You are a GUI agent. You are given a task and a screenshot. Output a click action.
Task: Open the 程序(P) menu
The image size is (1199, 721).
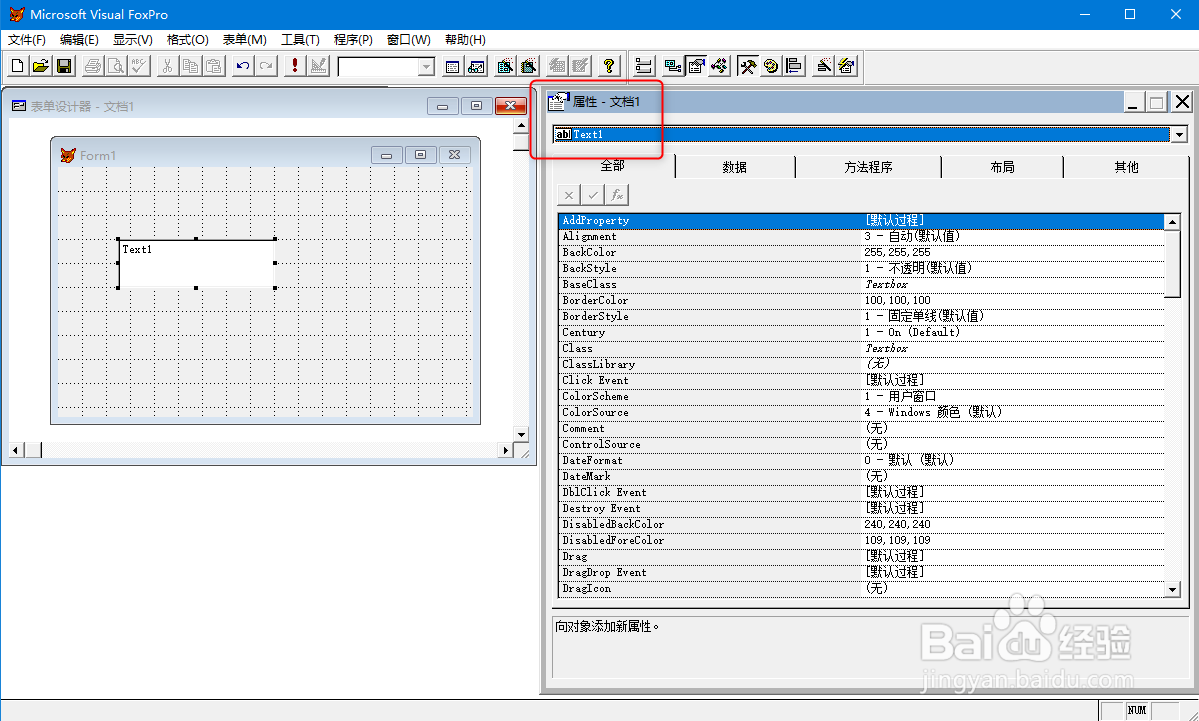pyautogui.click(x=353, y=40)
